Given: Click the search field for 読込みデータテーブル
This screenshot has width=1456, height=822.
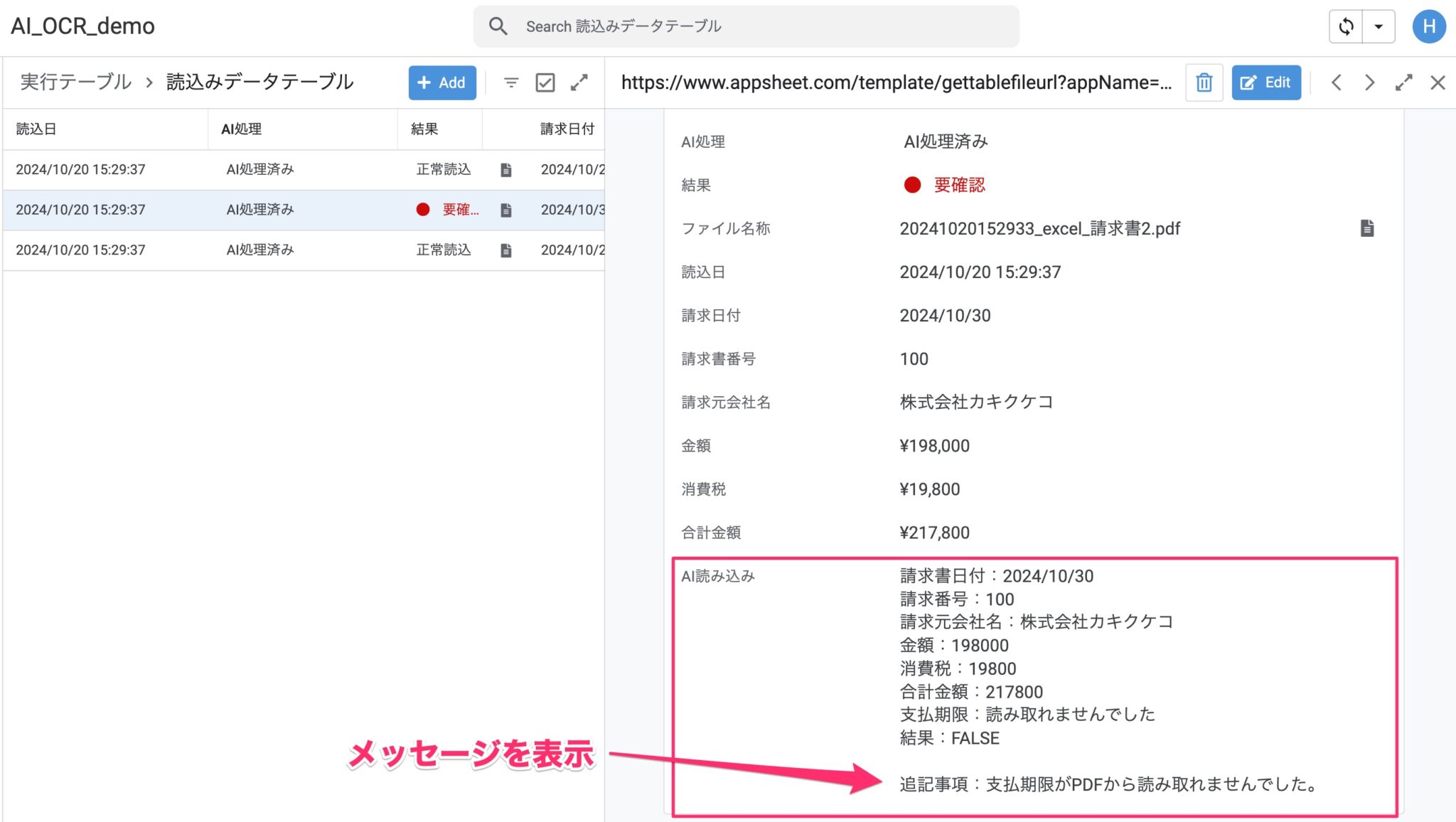Looking at the screenshot, I should coord(746,26).
